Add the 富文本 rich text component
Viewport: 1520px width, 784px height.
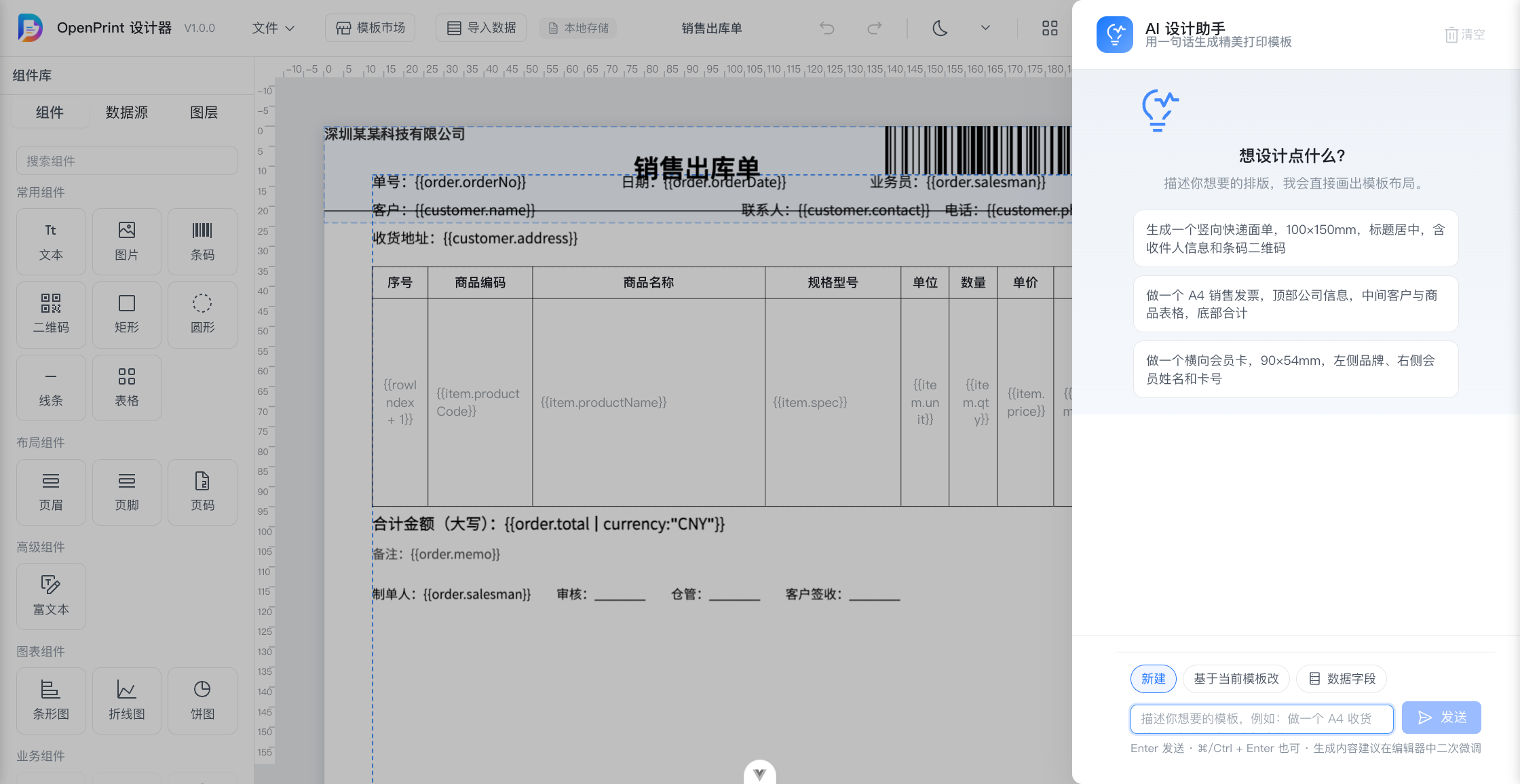click(51, 596)
